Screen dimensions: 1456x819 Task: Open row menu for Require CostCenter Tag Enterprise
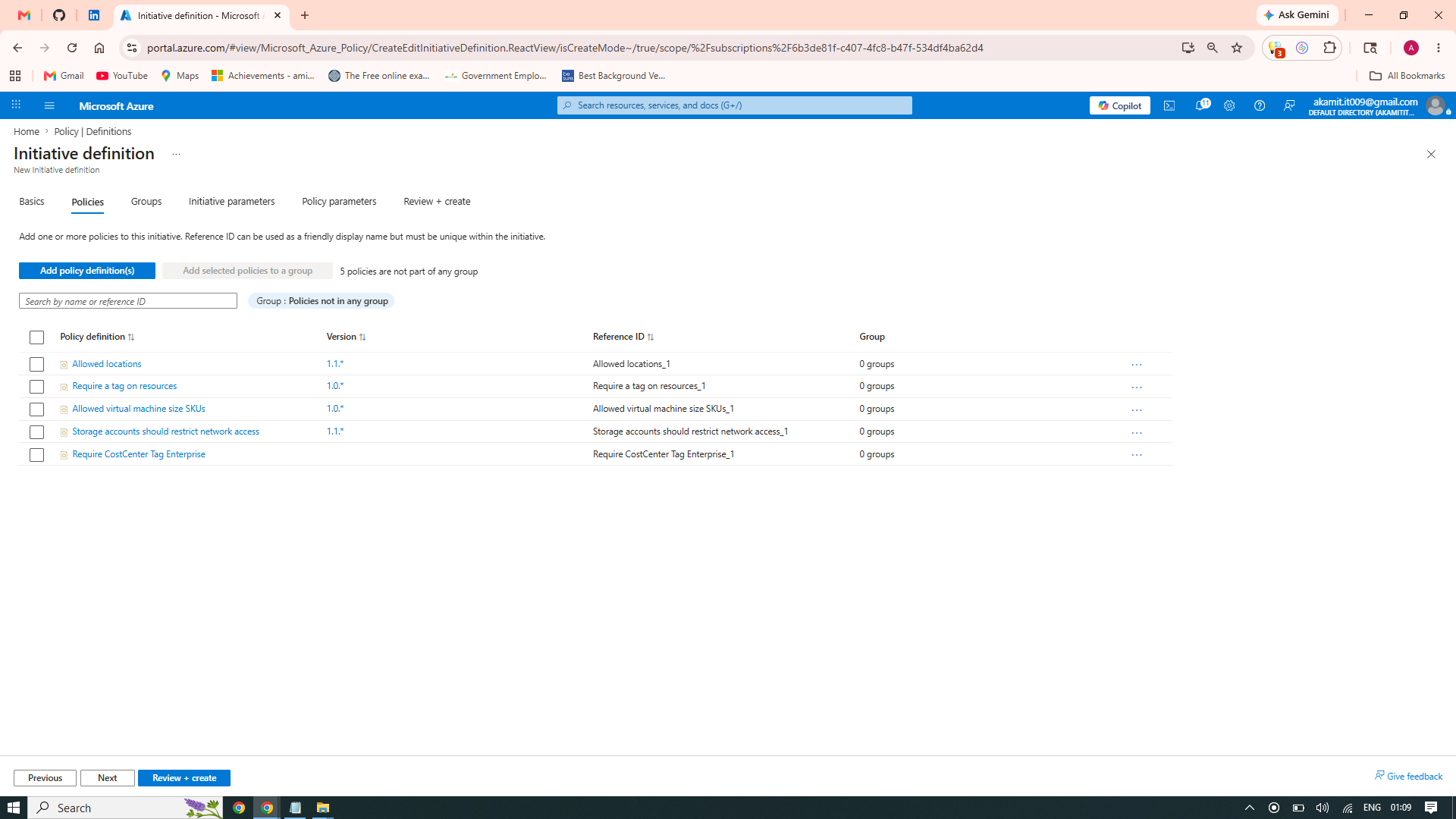pos(1136,455)
